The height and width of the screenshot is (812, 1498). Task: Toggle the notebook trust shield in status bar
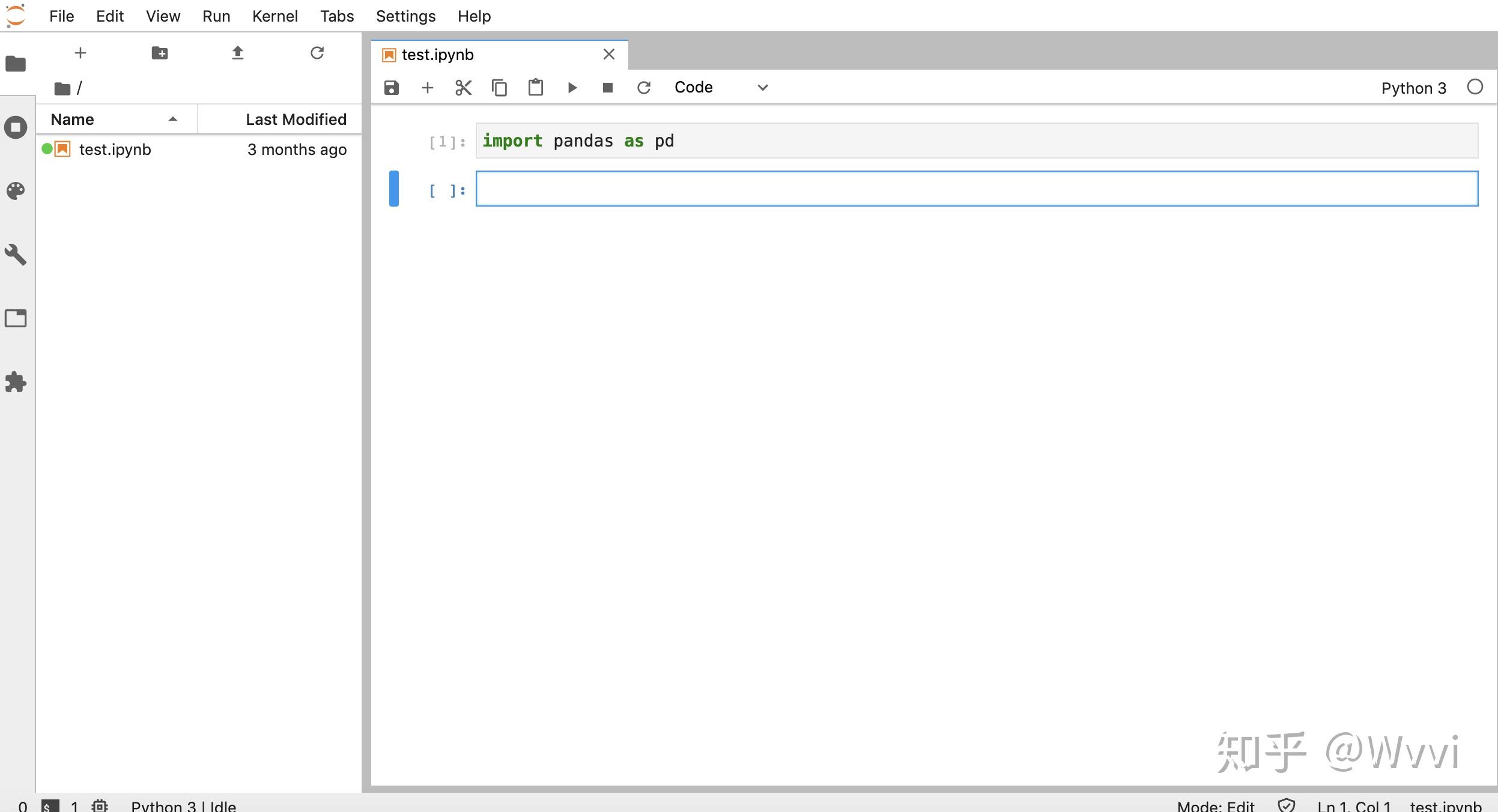(1286, 805)
